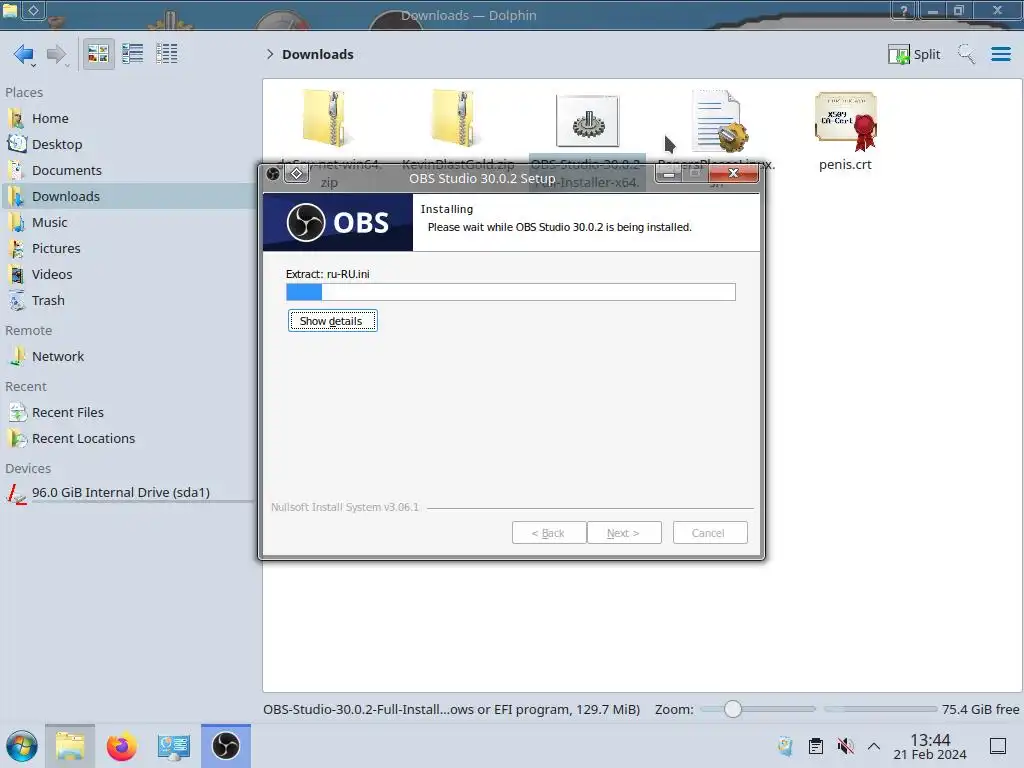Toggle the Dolphin titlebar pin diamond button
Image resolution: width=1024 pixels, height=768 pixels.
33,10
